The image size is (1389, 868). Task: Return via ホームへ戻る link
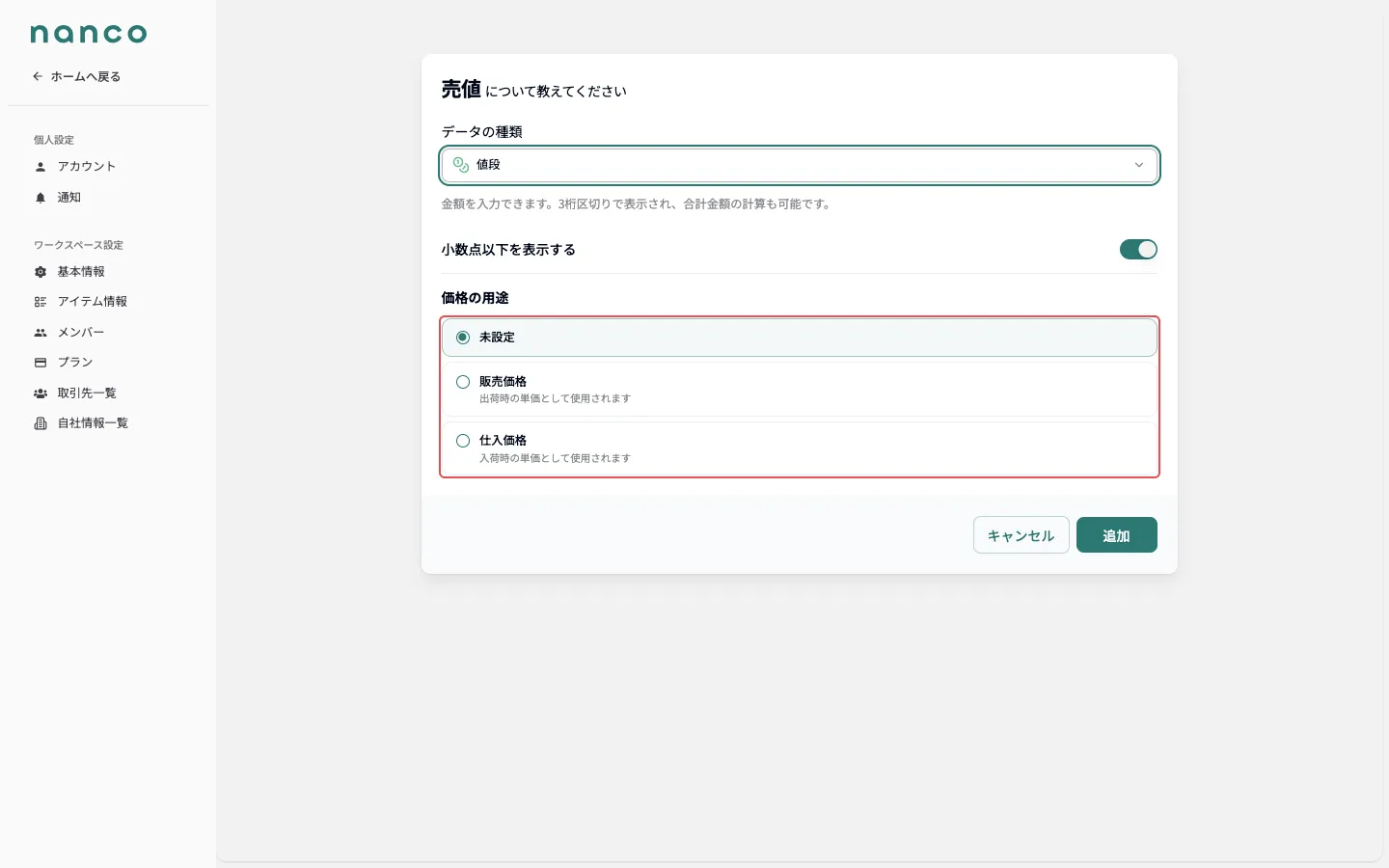[76, 76]
